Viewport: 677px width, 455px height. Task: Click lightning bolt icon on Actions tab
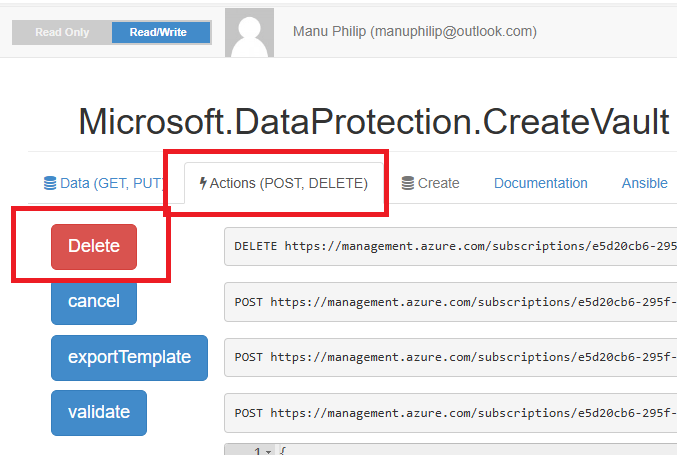point(203,183)
